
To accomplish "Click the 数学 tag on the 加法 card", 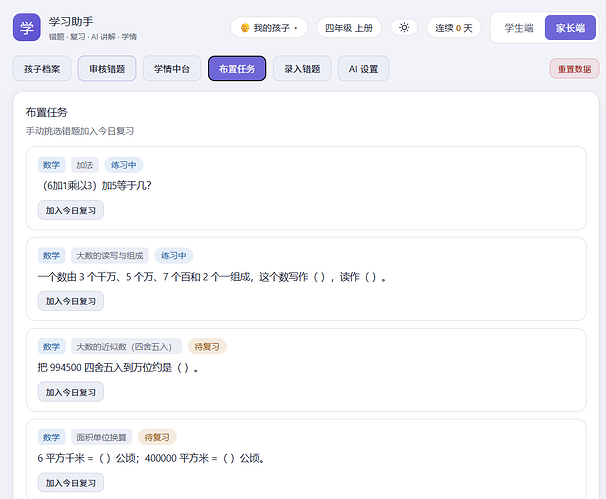I will click(x=51, y=165).
